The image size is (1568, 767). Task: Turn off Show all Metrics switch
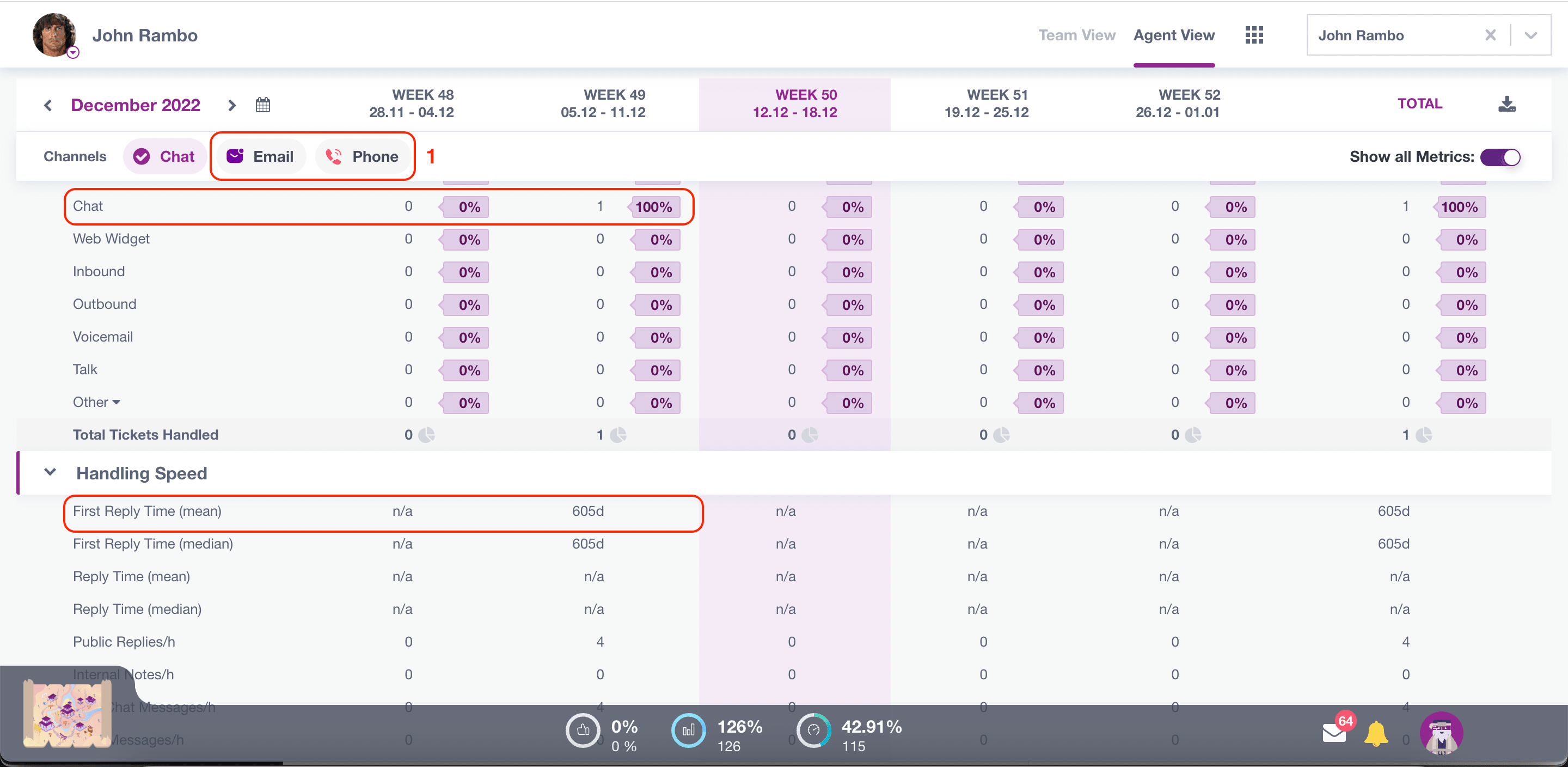coord(1500,157)
